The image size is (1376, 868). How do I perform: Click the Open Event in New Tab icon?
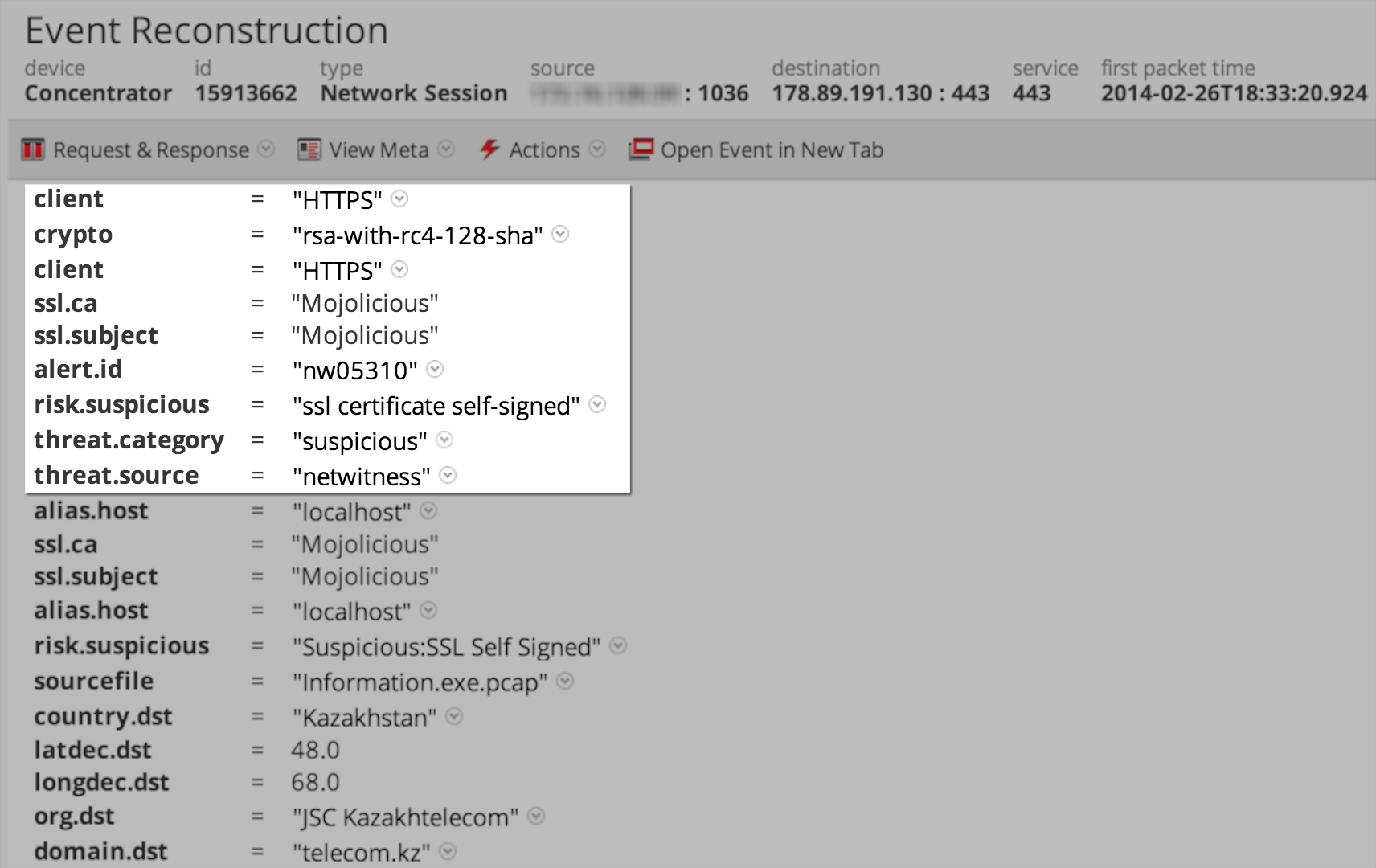coord(641,149)
